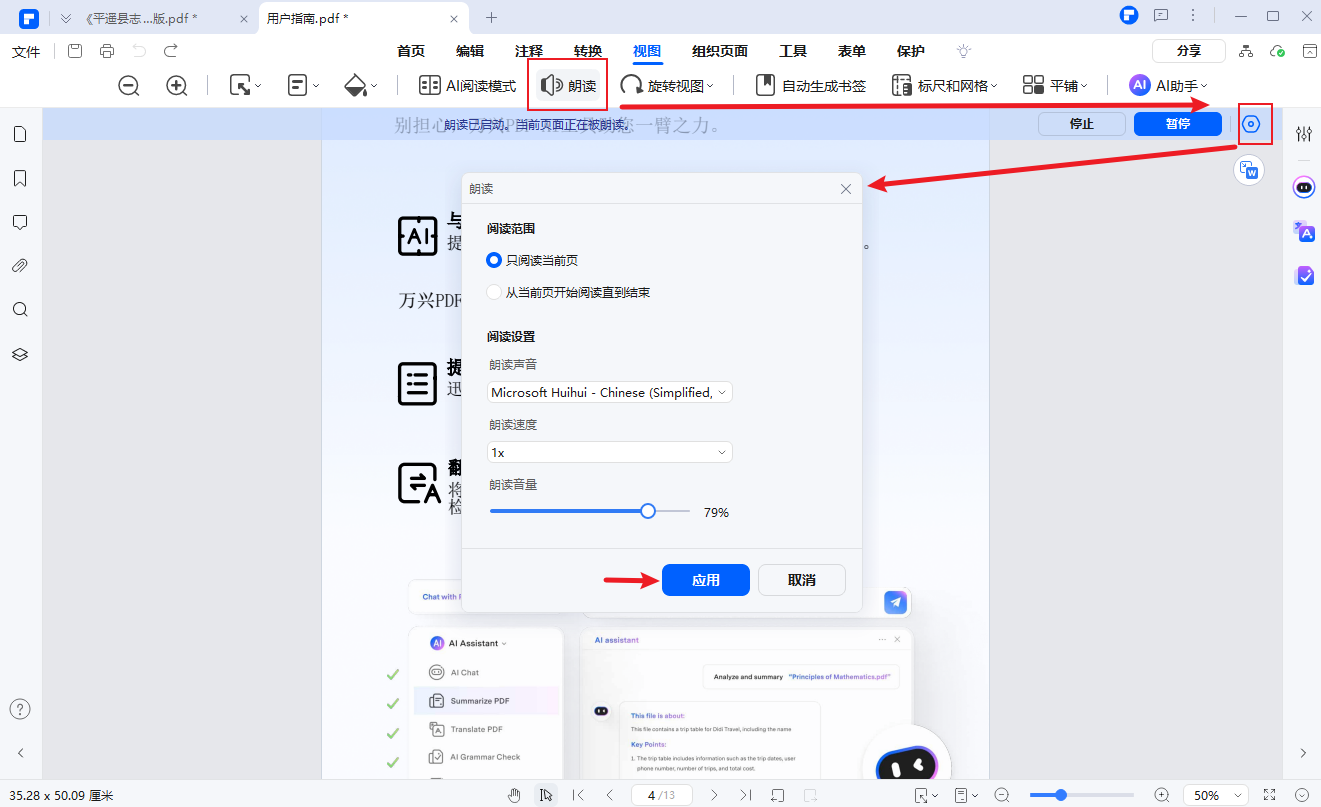Open the read-aloud settings gear icon
The width and height of the screenshot is (1321, 807).
click(x=1251, y=125)
